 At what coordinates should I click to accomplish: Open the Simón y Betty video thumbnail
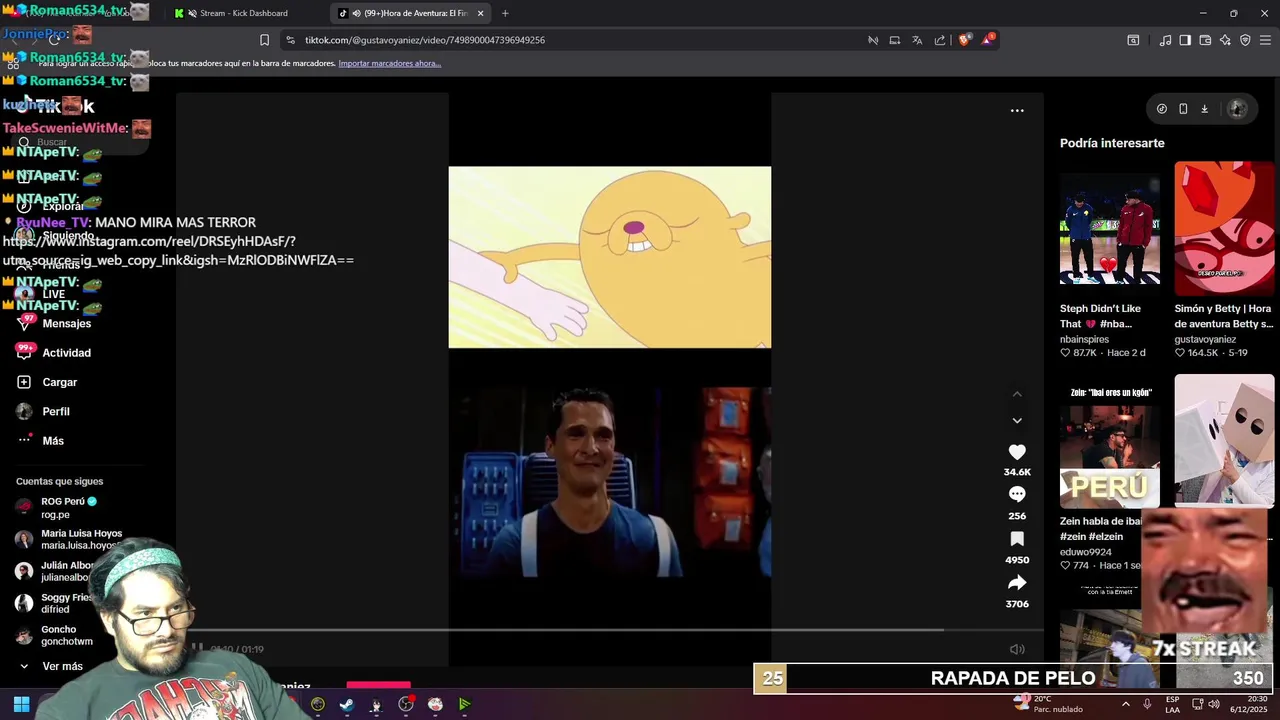click(1224, 229)
